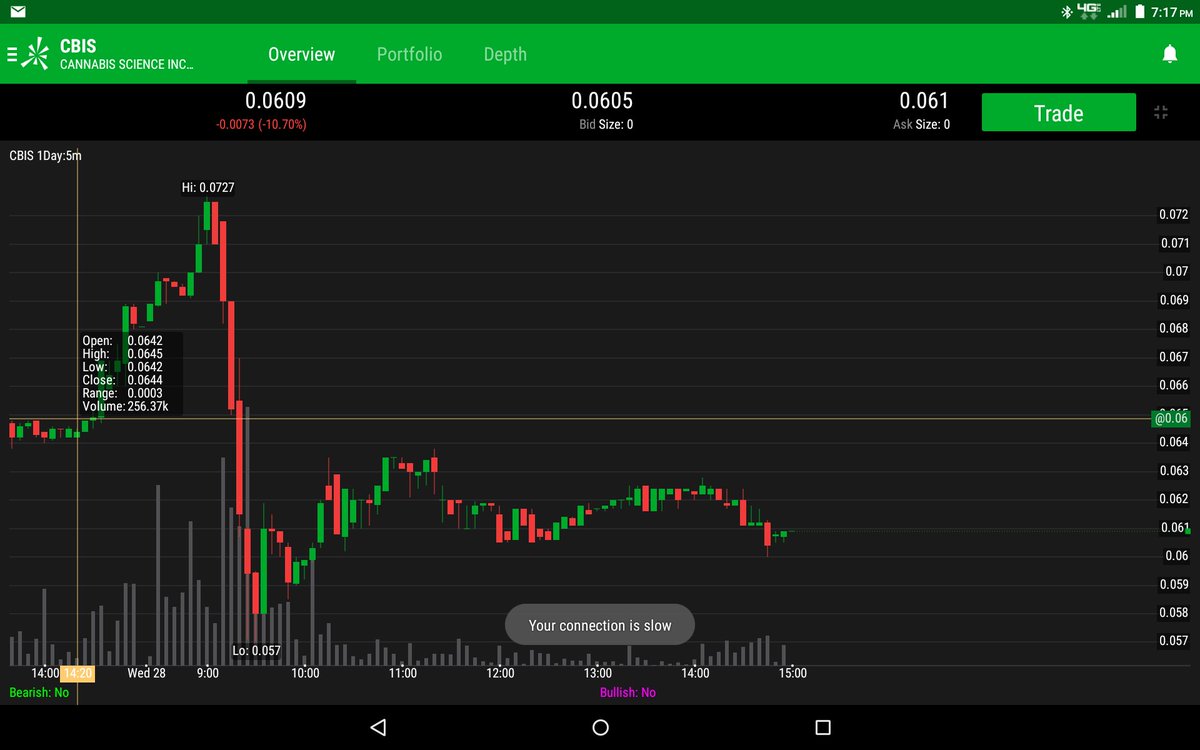The height and width of the screenshot is (750, 1200).
Task: Tap the bid price 0.0605
Action: pyautogui.click(x=602, y=100)
